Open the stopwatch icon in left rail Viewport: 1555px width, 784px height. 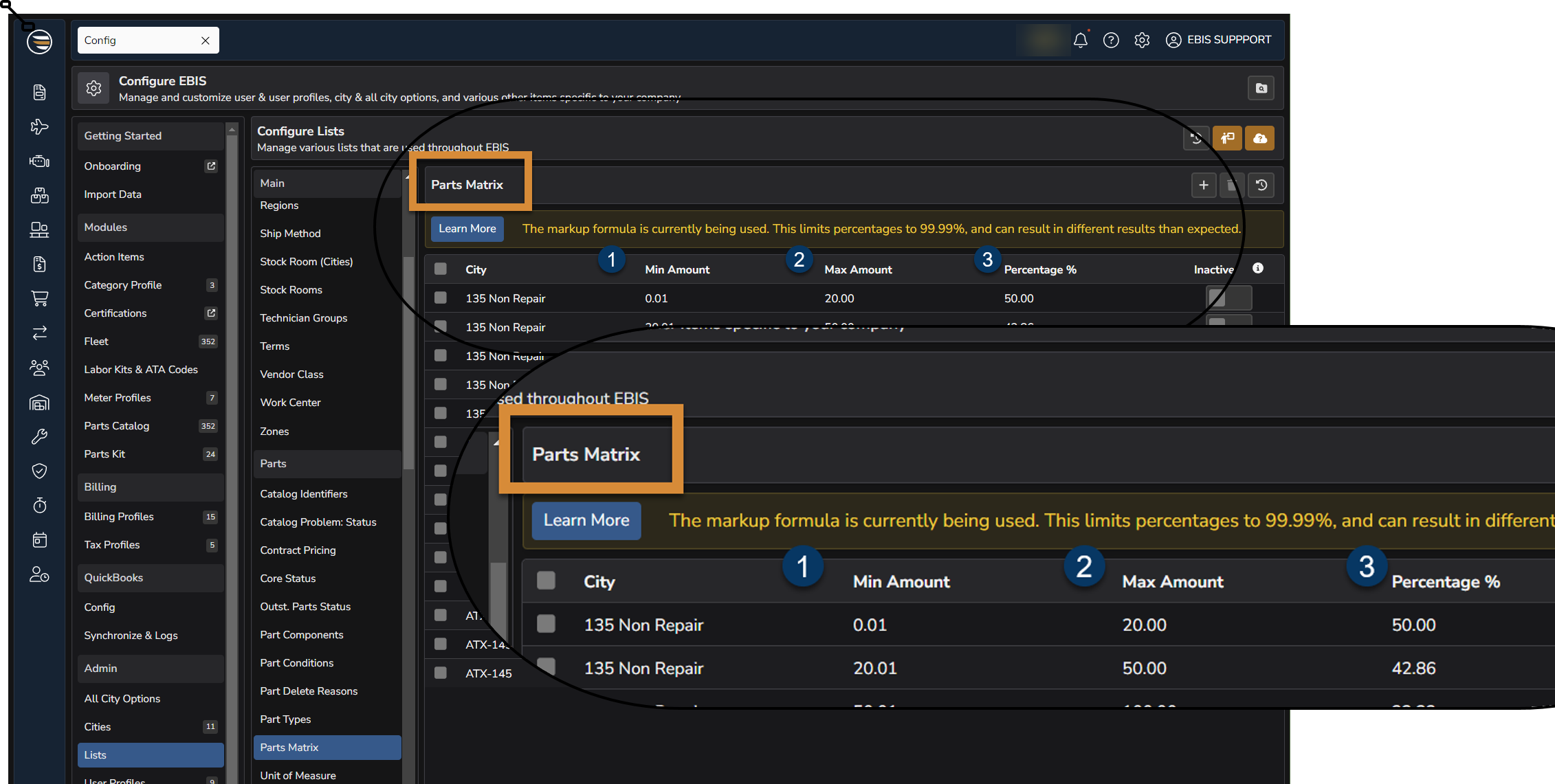pyautogui.click(x=39, y=505)
